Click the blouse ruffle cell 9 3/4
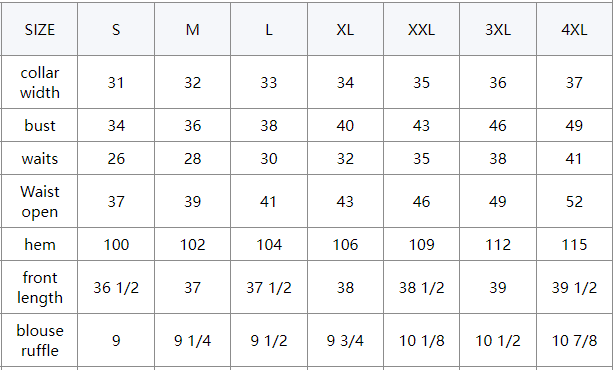The image size is (615, 370). click(345, 340)
